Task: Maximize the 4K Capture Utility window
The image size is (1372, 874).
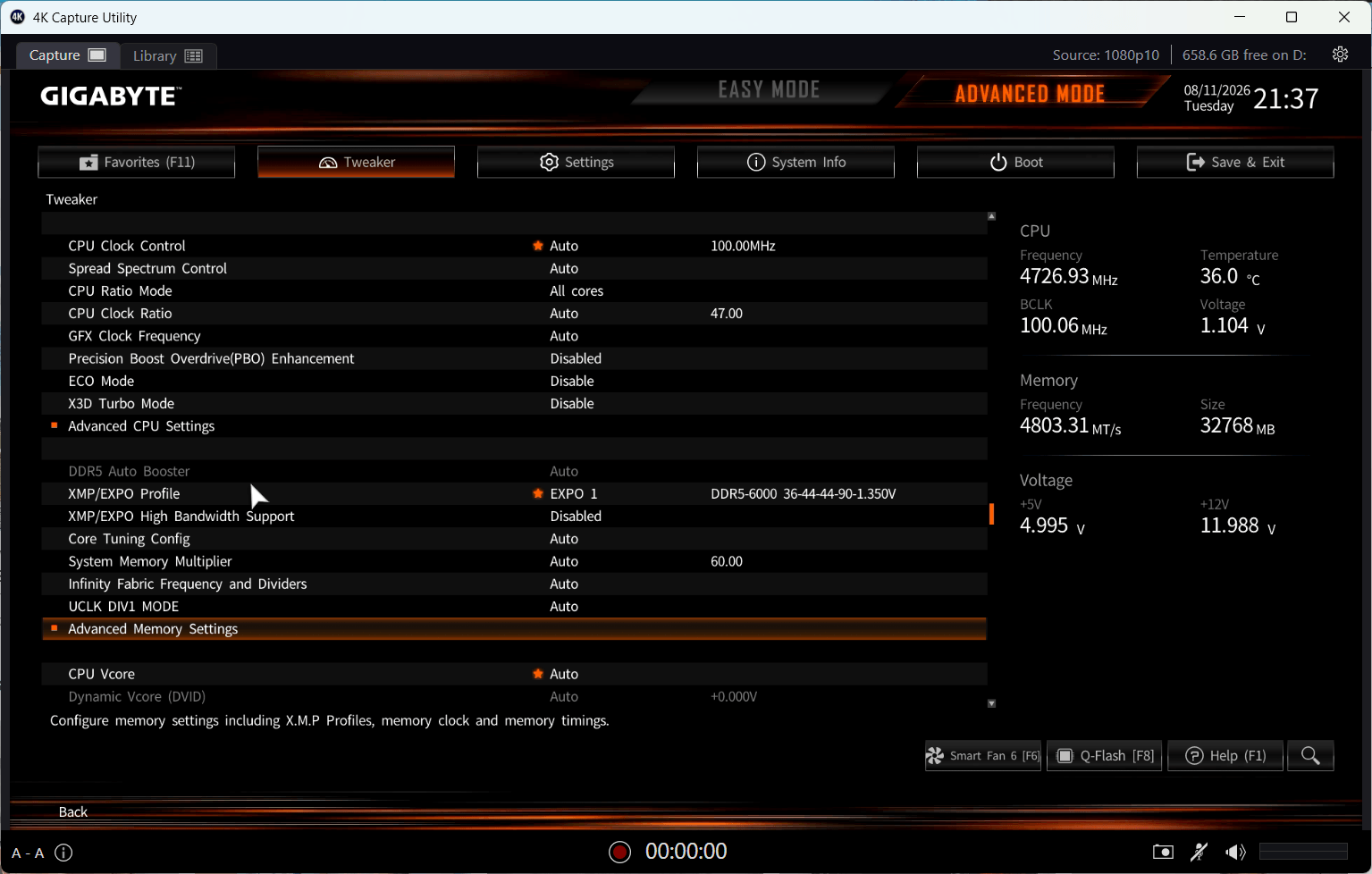Action: (x=1292, y=17)
